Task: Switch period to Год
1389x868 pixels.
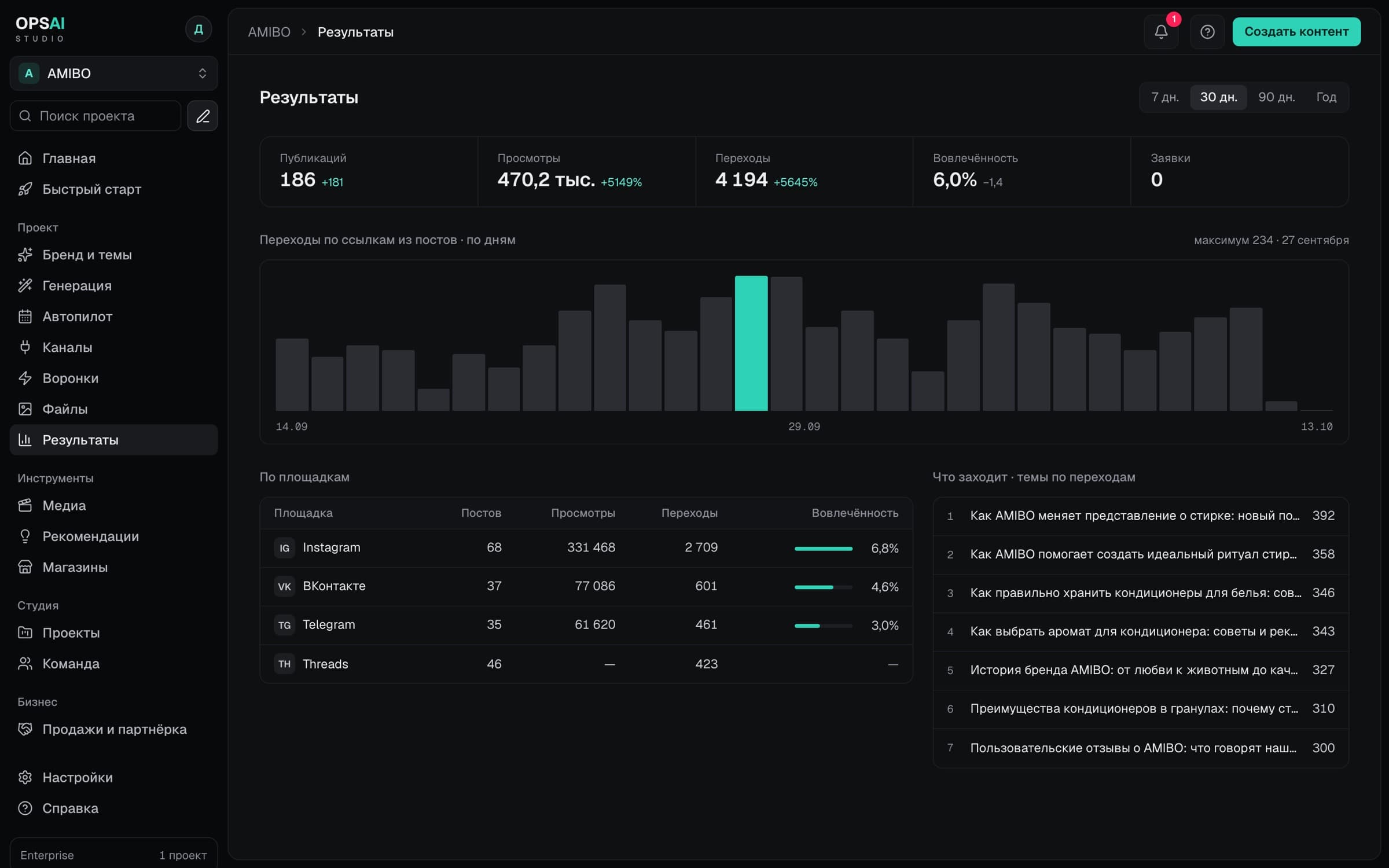Action: click(x=1326, y=97)
